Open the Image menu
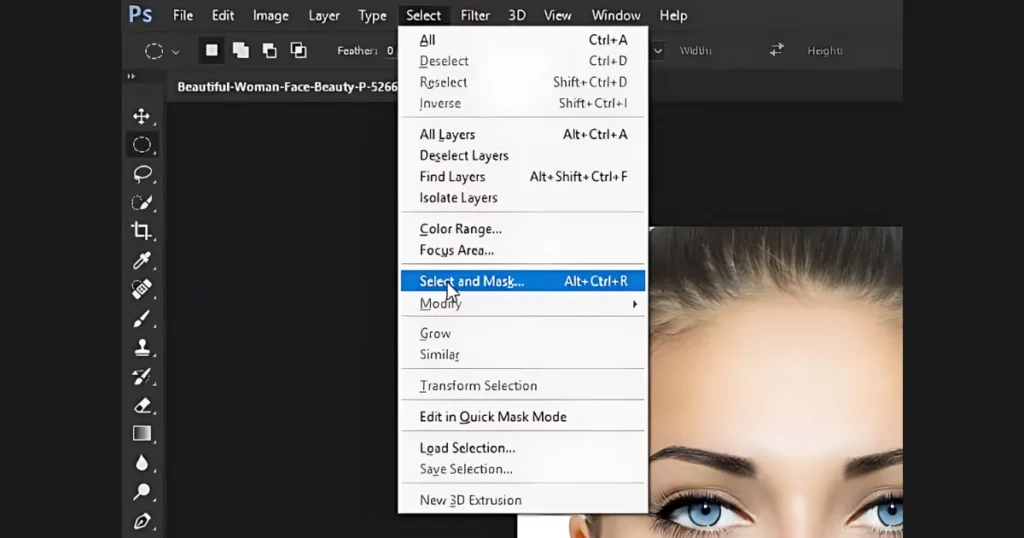 pyautogui.click(x=270, y=15)
